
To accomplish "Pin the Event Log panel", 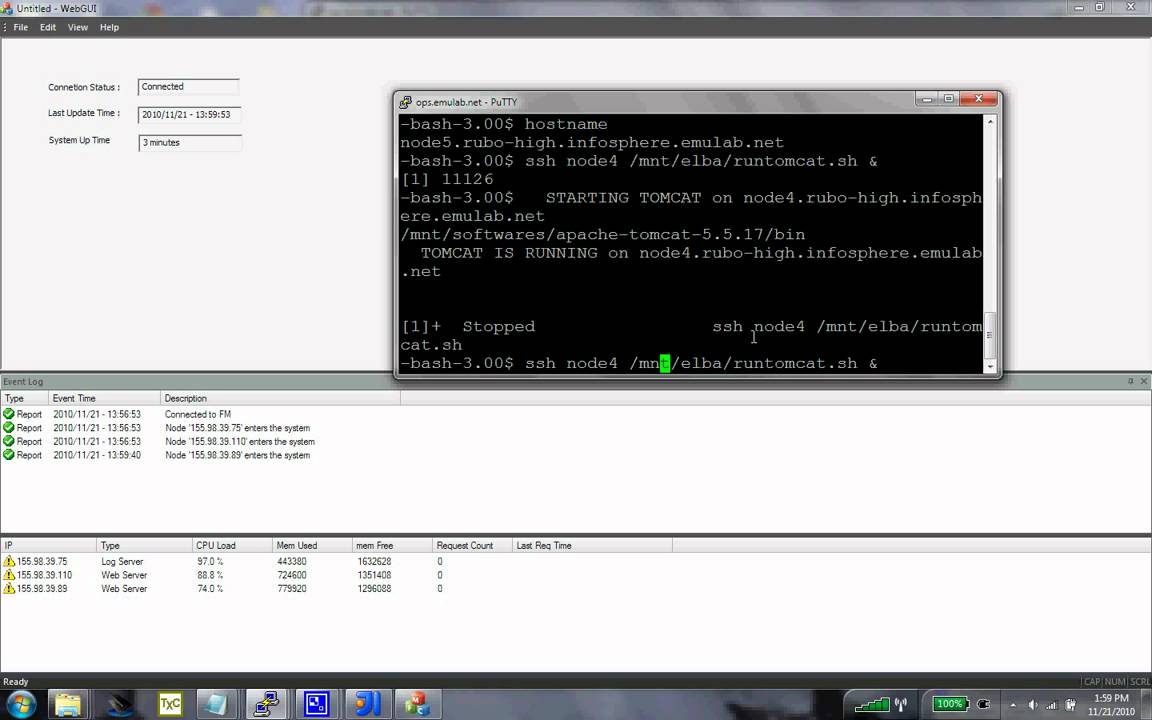I will pos(1131,381).
